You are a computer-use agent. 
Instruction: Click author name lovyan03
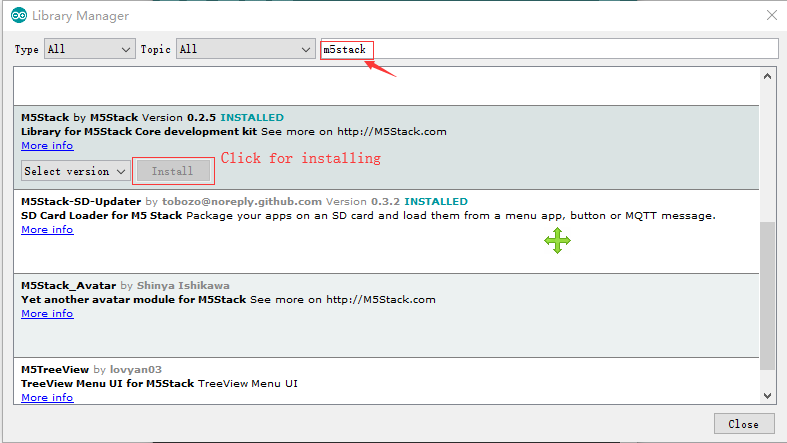click(136, 370)
